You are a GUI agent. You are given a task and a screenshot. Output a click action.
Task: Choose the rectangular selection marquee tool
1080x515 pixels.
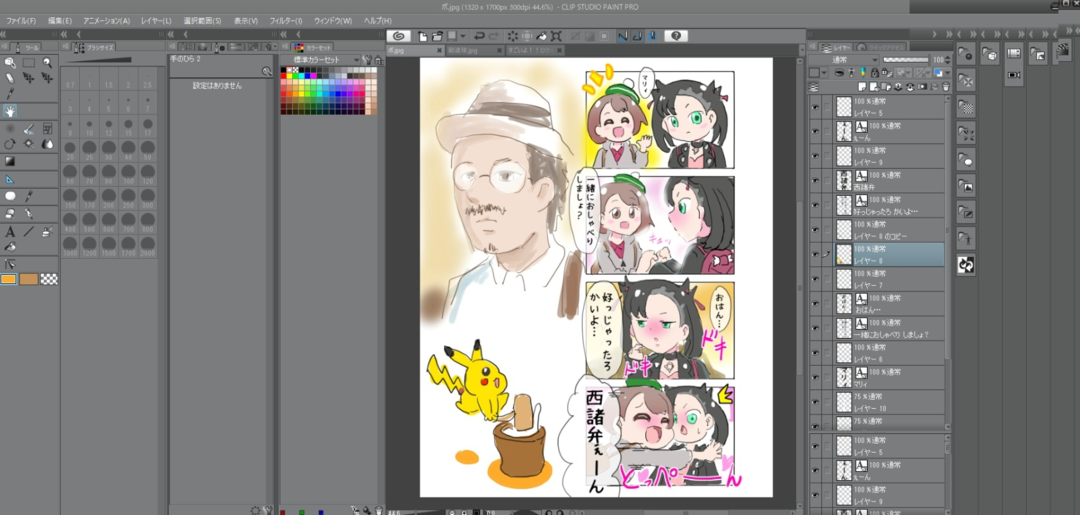(x=29, y=62)
